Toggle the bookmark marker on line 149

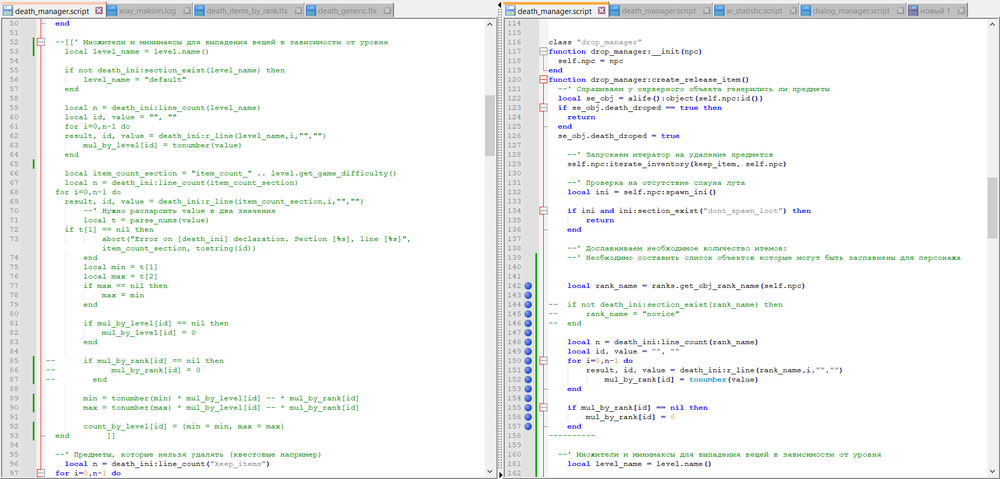528,351
